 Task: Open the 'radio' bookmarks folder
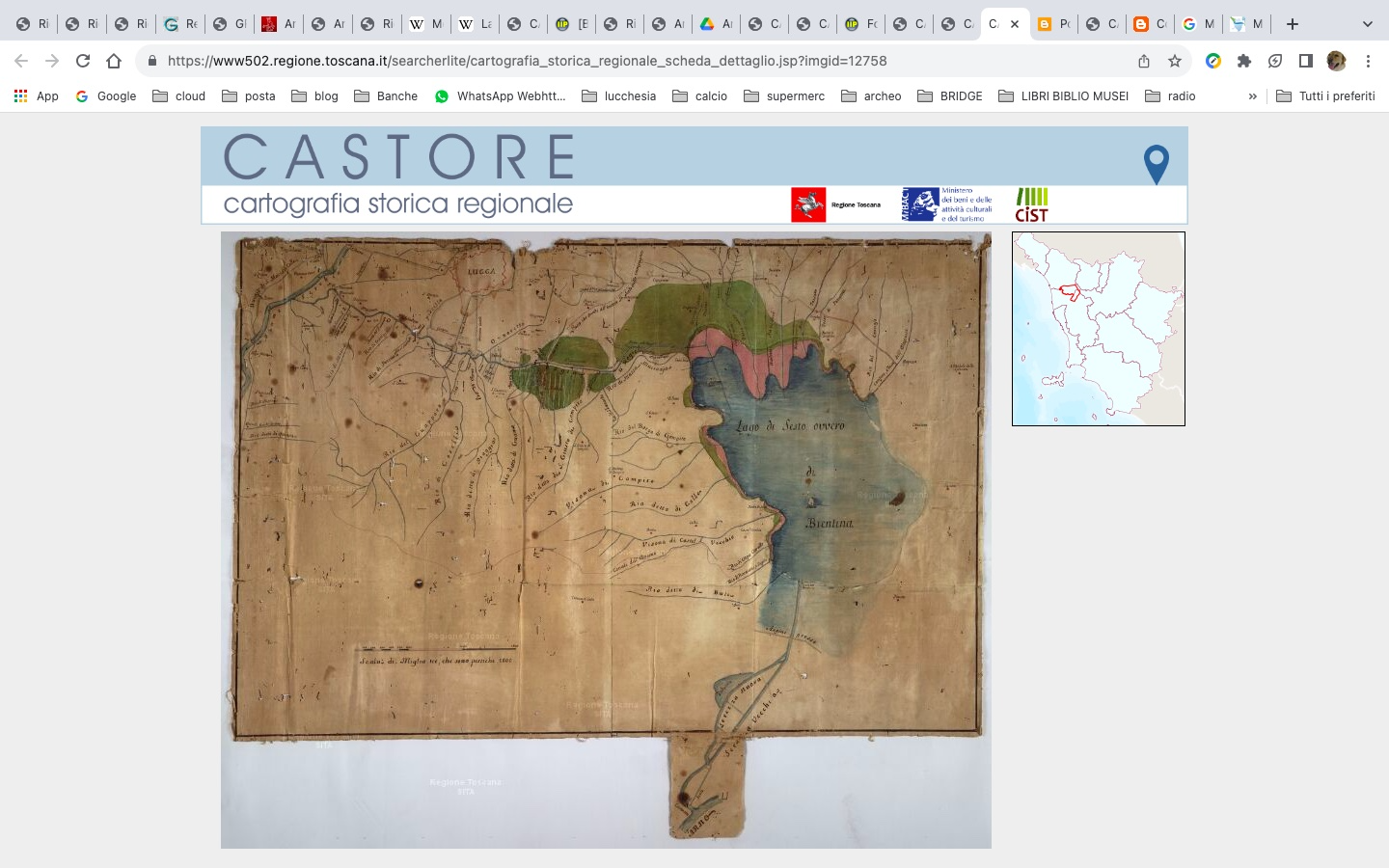pyautogui.click(x=1170, y=95)
